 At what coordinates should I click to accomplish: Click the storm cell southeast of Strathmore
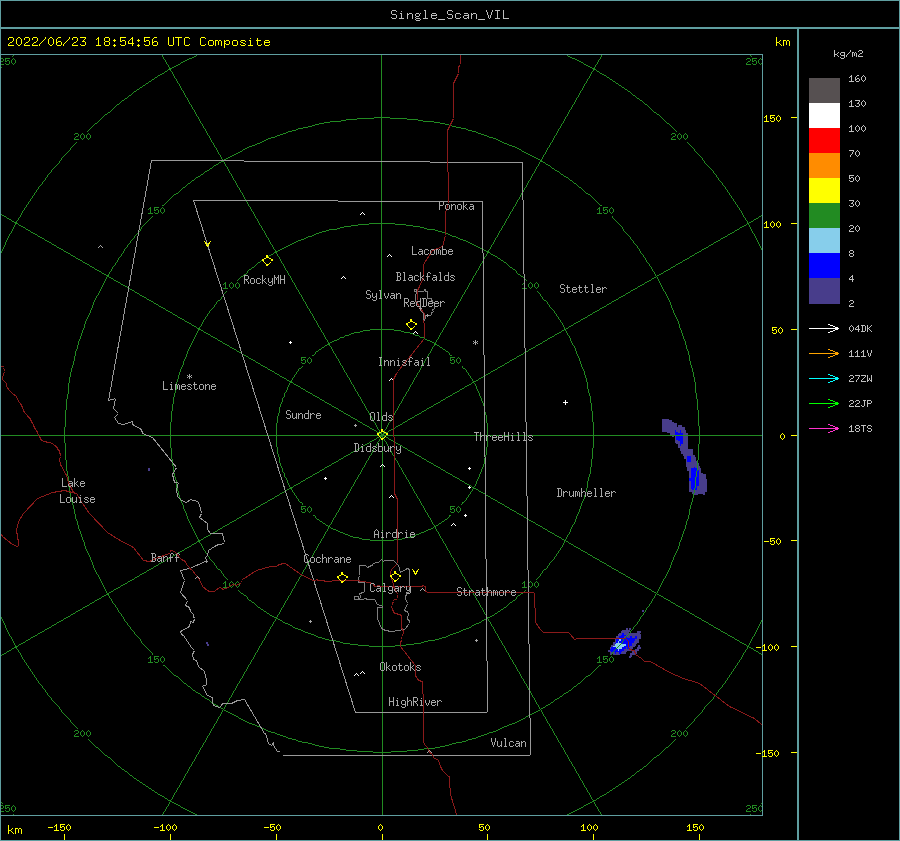click(624, 642)
